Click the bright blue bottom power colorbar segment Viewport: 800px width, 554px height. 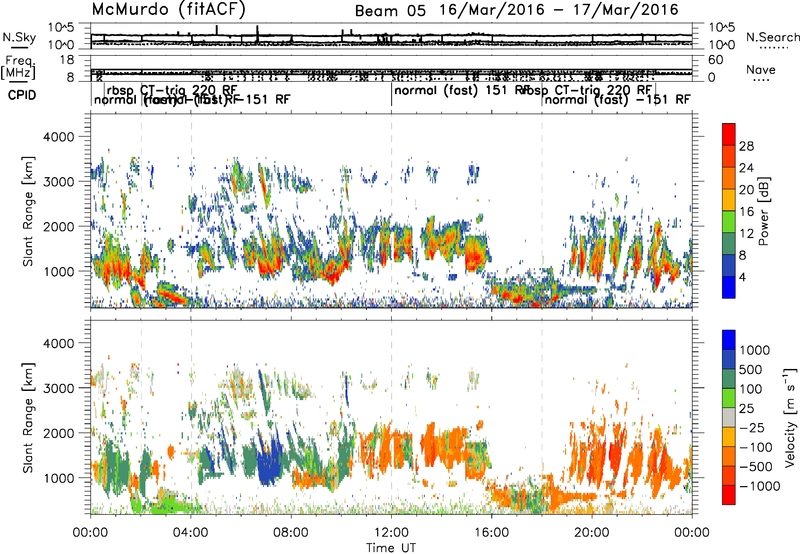point(729,288)
